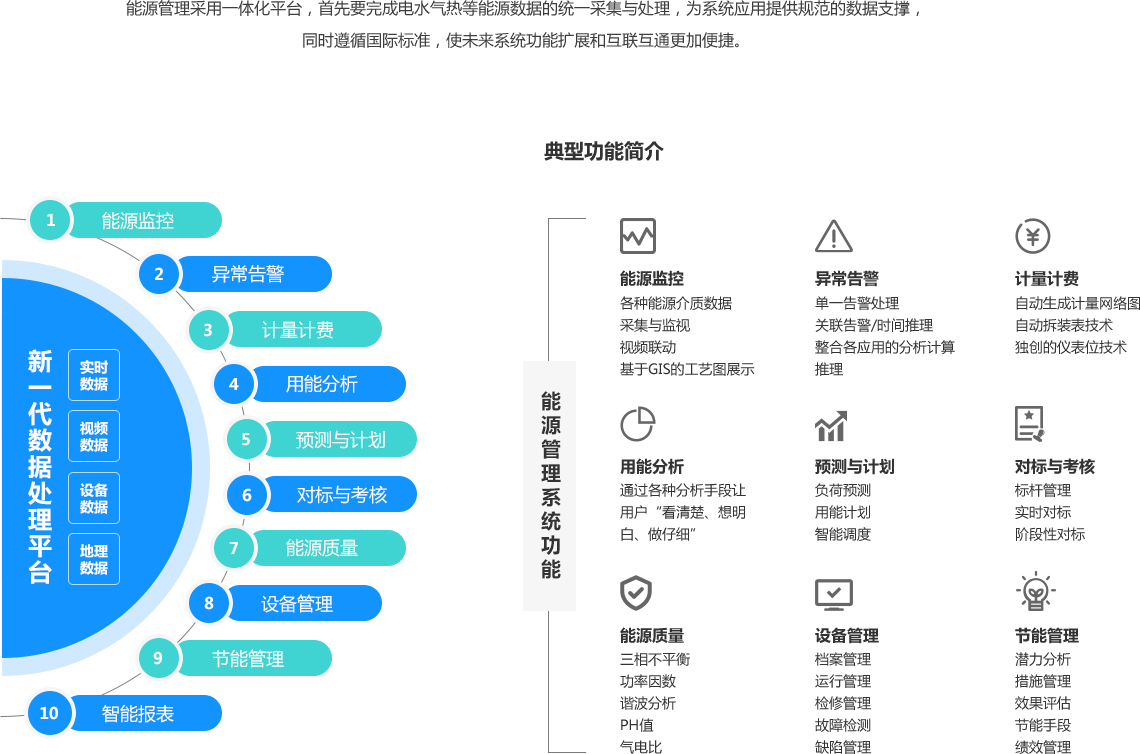This screenshot has width=1140, height=754.
Task: Click the 计量计费 yen coin icon
Action: point(1032,236)
